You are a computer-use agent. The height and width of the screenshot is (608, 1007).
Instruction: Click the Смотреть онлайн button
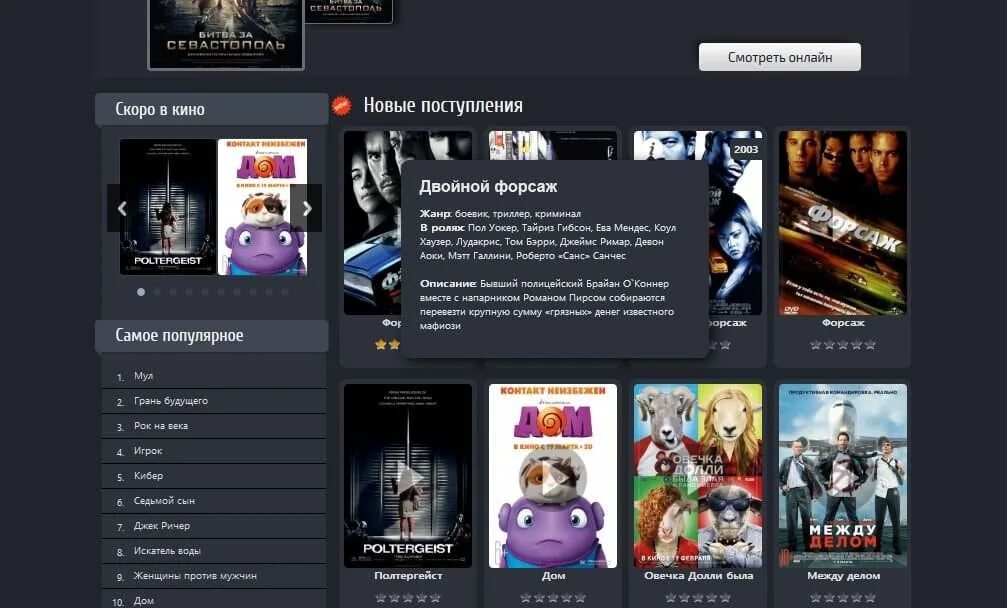pyautogui.click(x=780, y=57)
